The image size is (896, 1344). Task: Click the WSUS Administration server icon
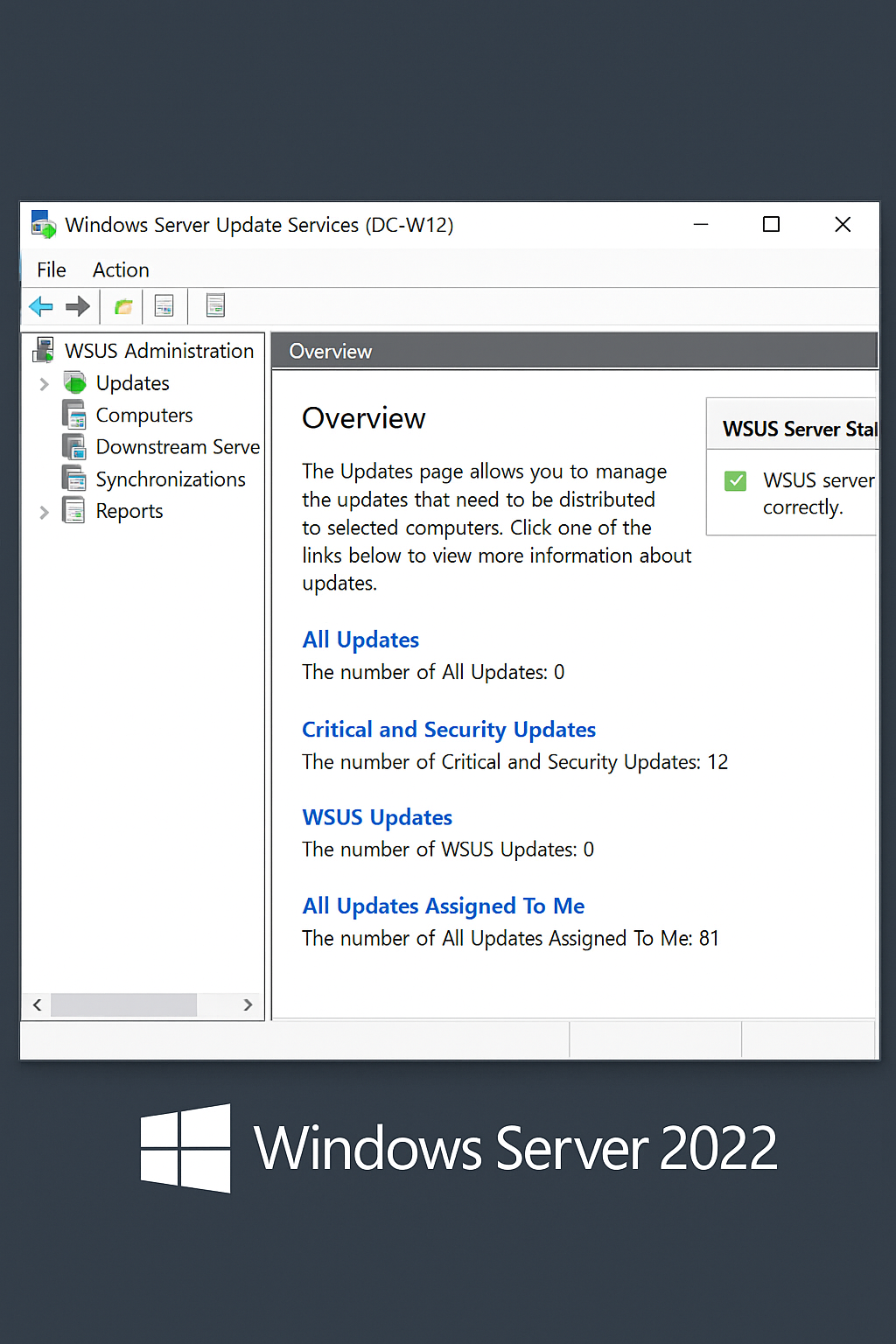[x=41, y=350]
